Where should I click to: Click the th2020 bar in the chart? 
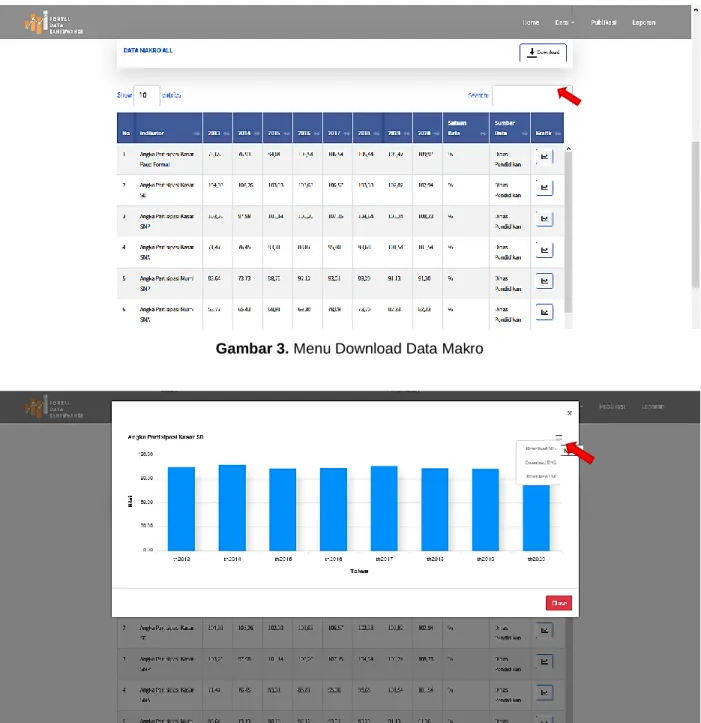tap(536, 517)
